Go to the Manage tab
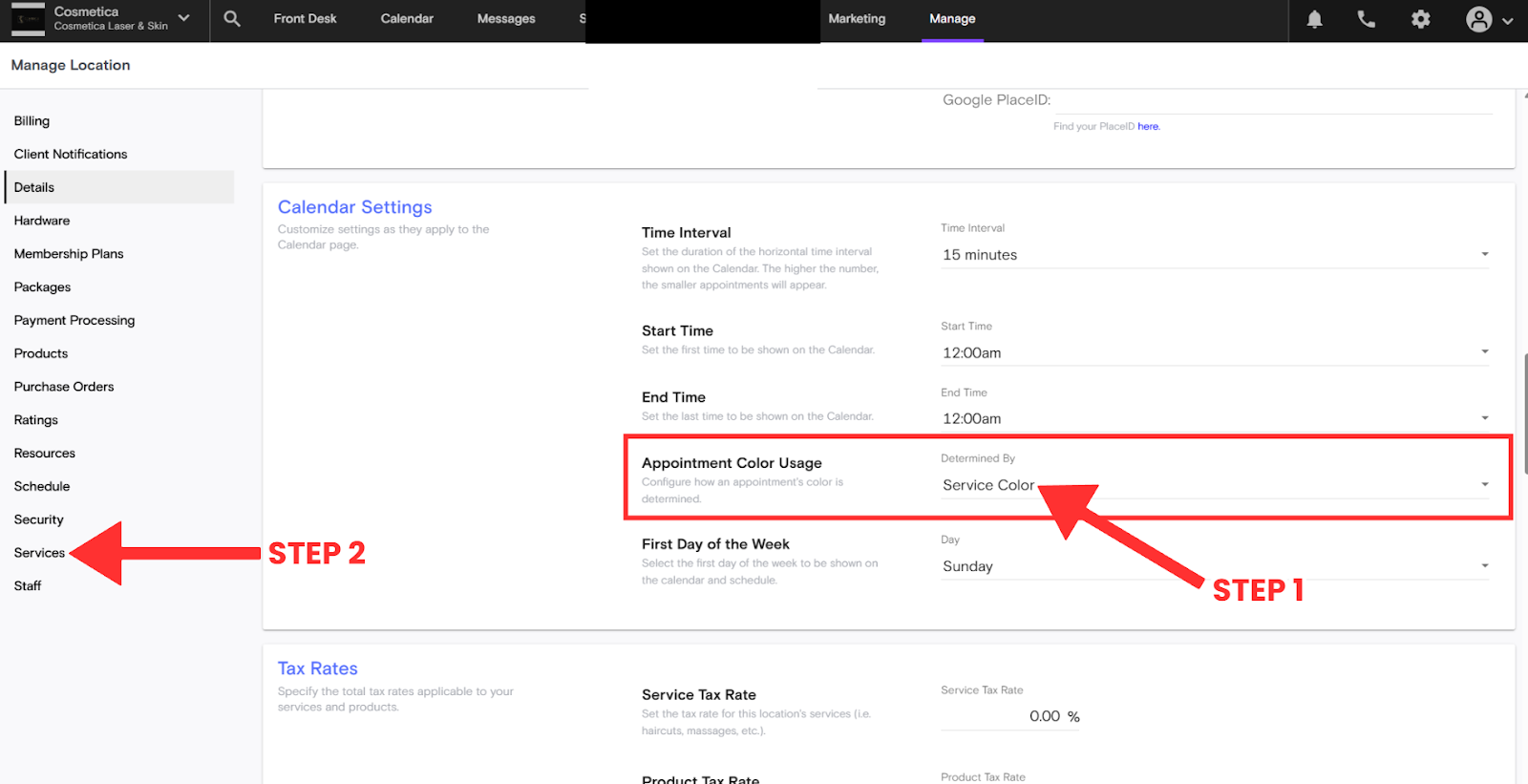Screen dimensions: 1528x784 (952, 19)
